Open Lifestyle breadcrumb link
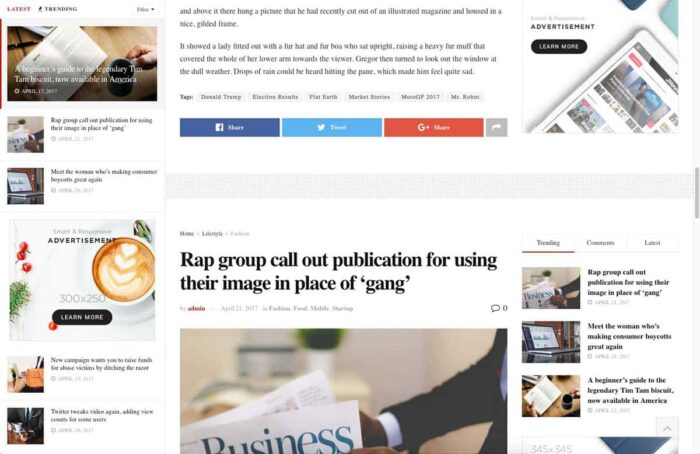700x454 pixels. click(212, 233)
